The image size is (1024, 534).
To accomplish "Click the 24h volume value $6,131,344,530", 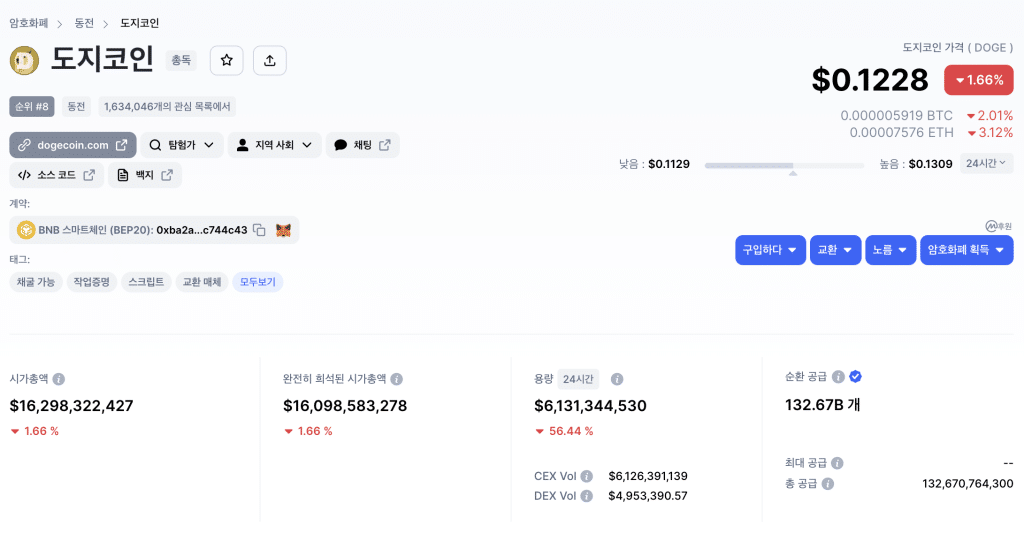I will pyautogui.click(x=590, y=406).
